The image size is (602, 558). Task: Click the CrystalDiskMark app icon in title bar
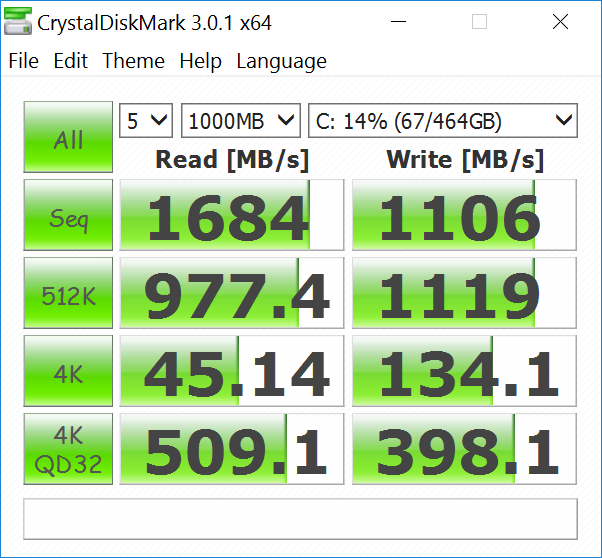click(x=18, y=22)
